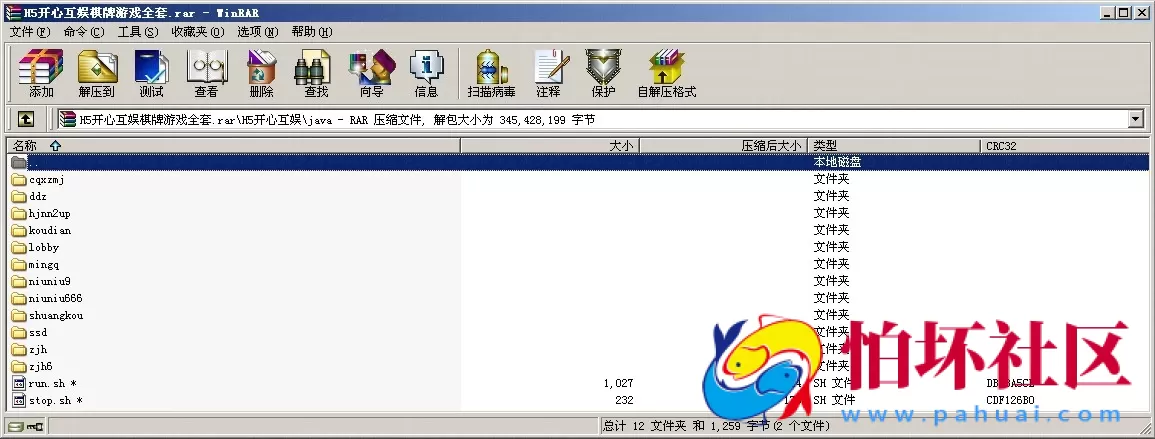This screenshot has height=439, width=1155.
Task: Sort by the CRC32 column header
Action: 1064,146
